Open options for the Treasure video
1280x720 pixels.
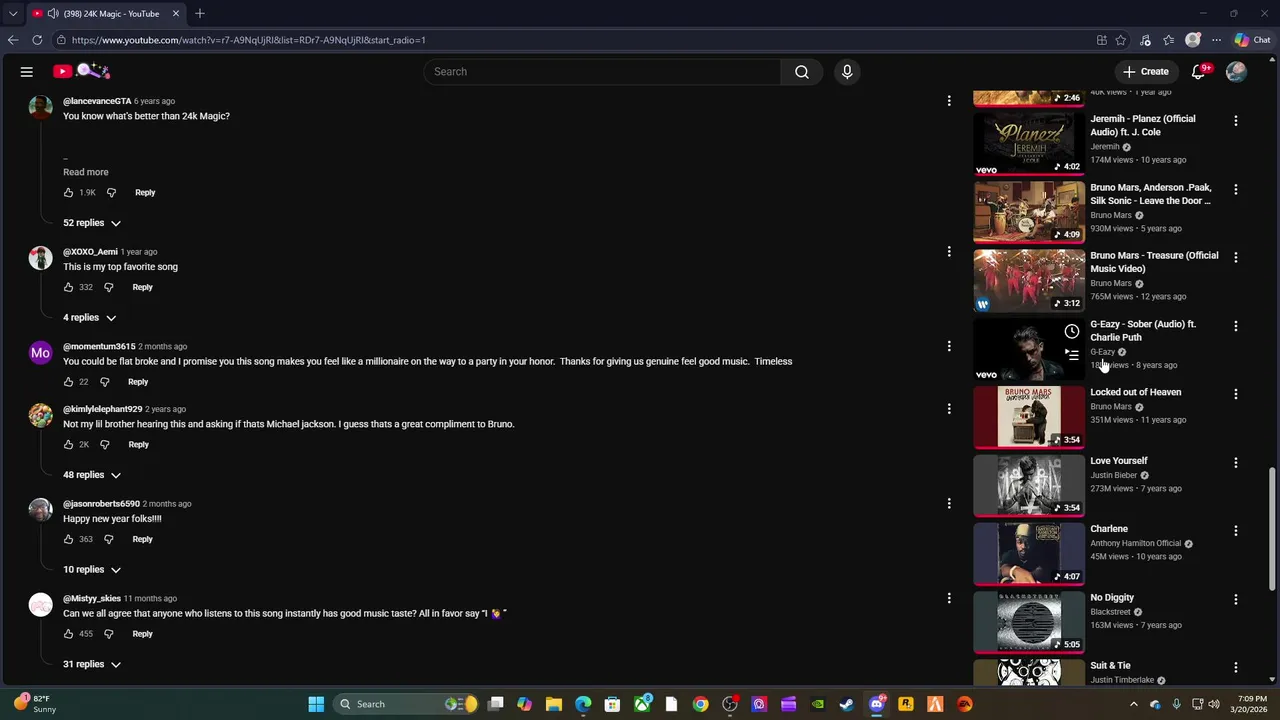tap(1236, 257)
